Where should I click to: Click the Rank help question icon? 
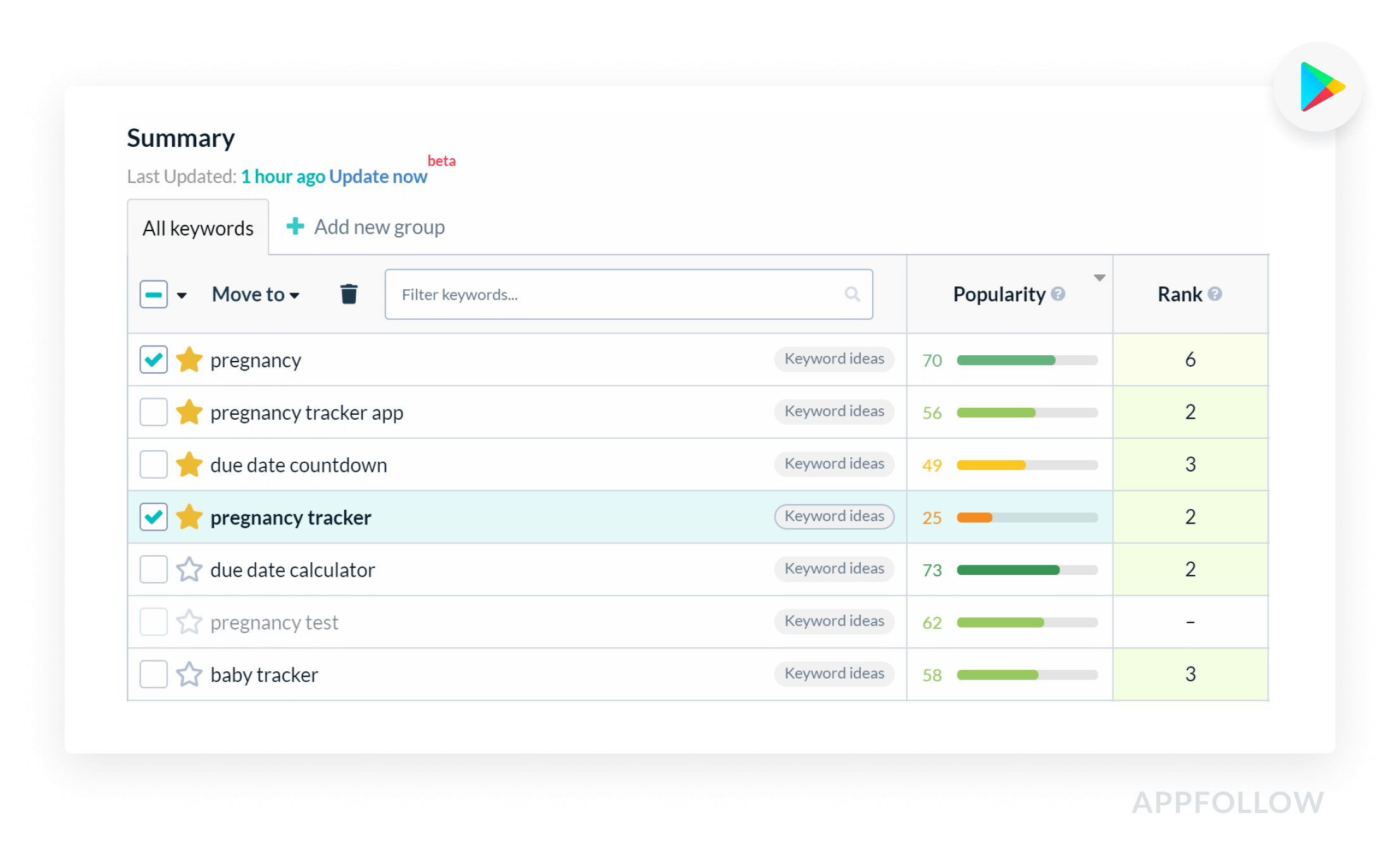[x=1215, y=294]
